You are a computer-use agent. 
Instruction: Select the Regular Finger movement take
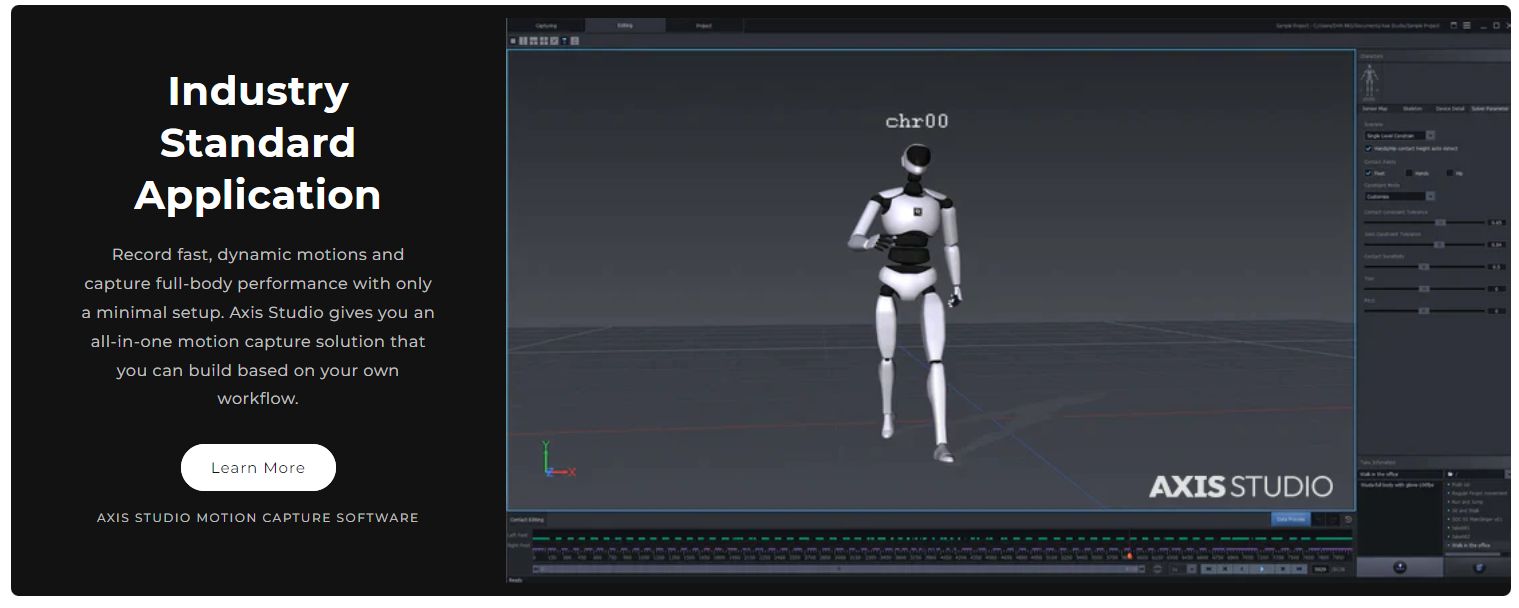[x=1478, y=493]
